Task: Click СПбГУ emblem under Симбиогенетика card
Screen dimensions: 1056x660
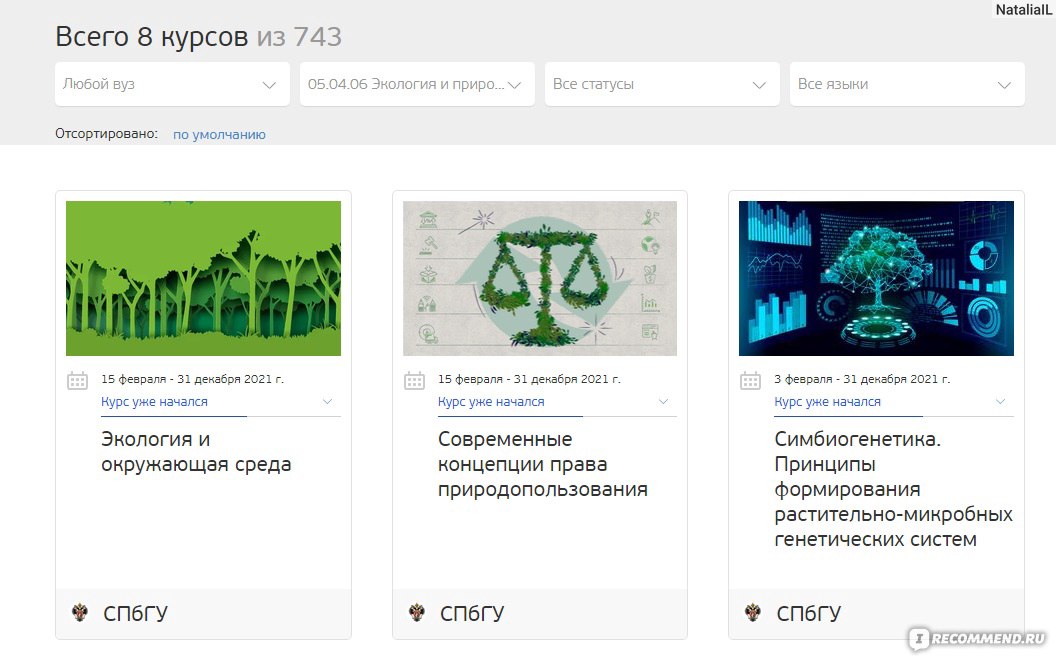Action: point(753,613)
